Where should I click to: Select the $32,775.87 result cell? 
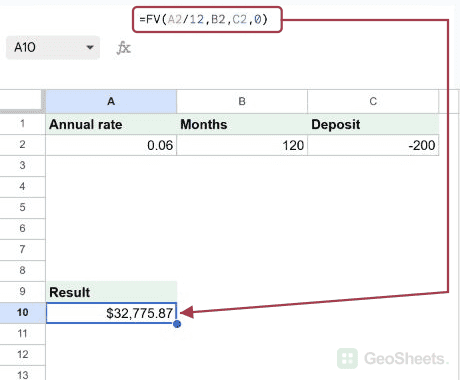pos(111,313)
